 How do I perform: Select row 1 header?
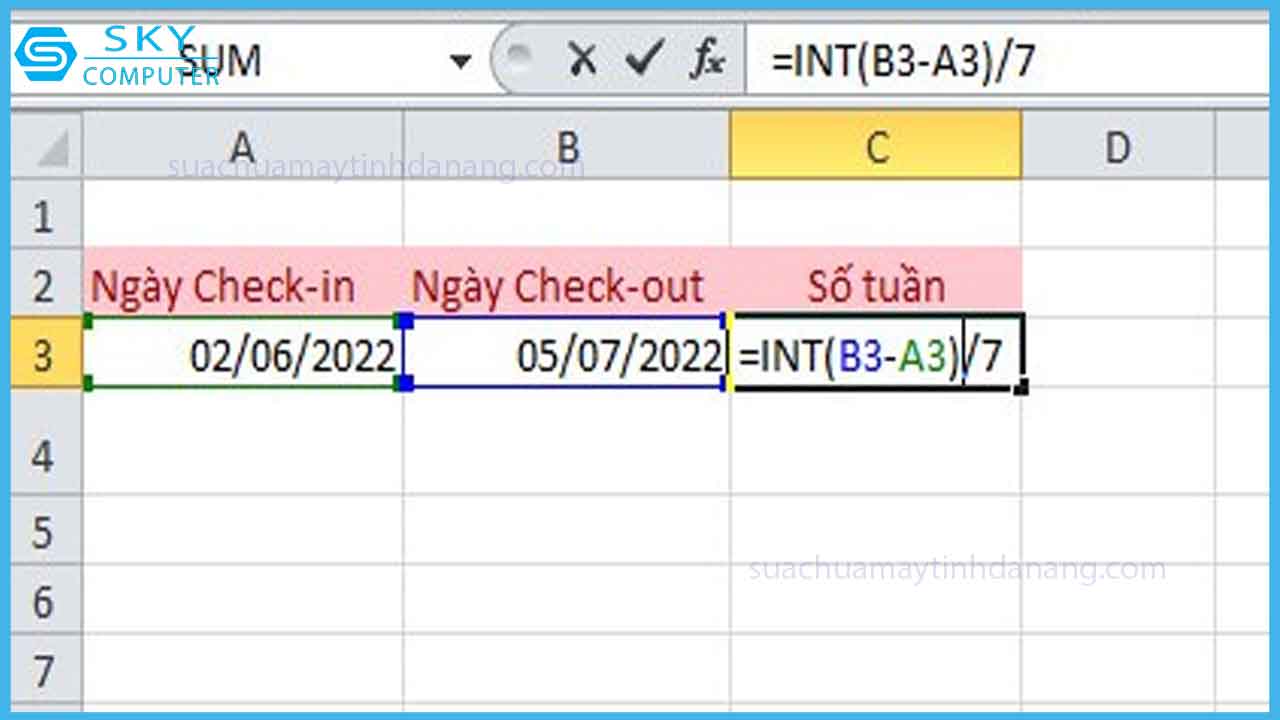(44, 215)
